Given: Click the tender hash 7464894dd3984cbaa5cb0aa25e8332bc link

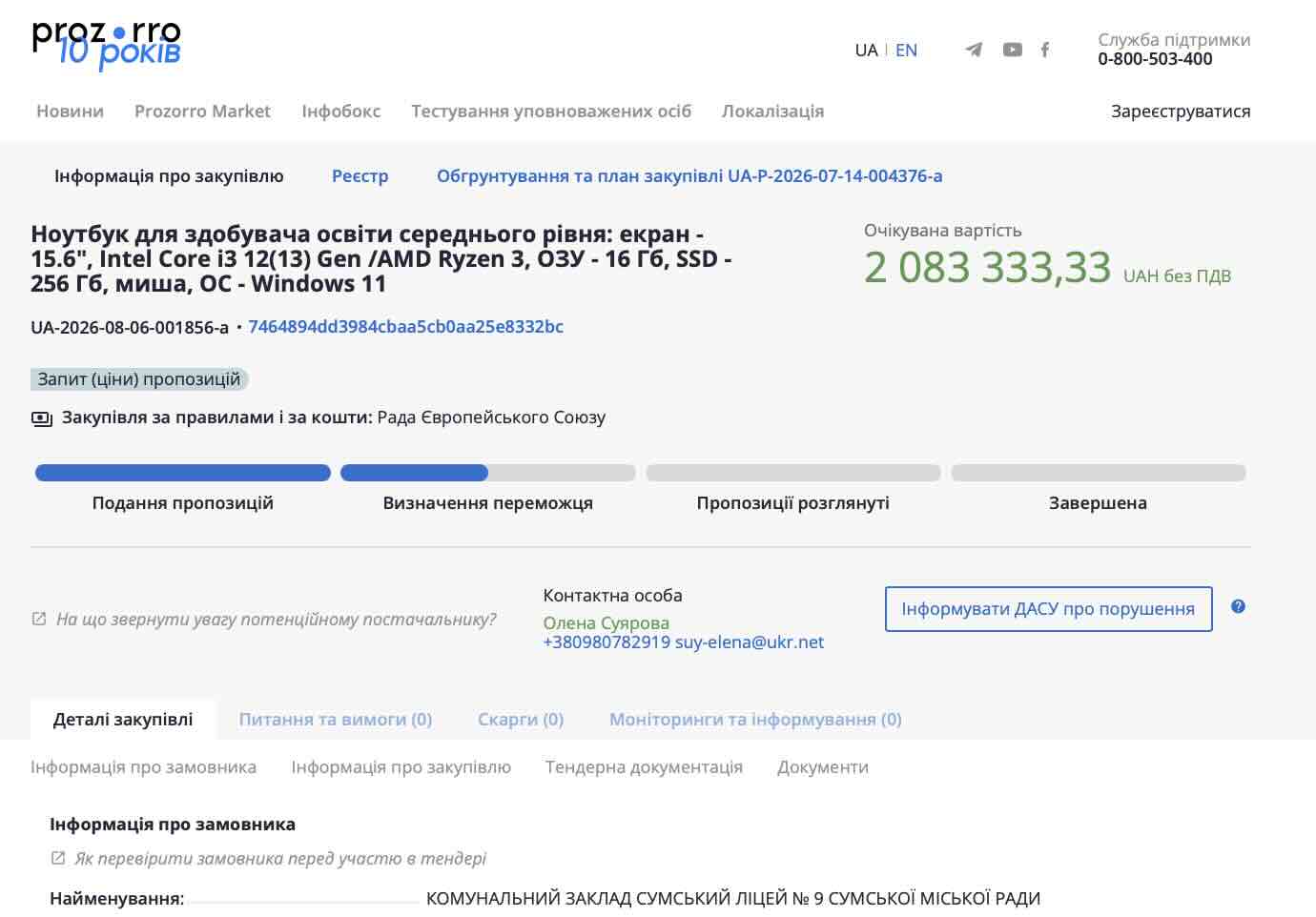Looking at the screenshot, I should pyautogui.click(x=405, y=326).
